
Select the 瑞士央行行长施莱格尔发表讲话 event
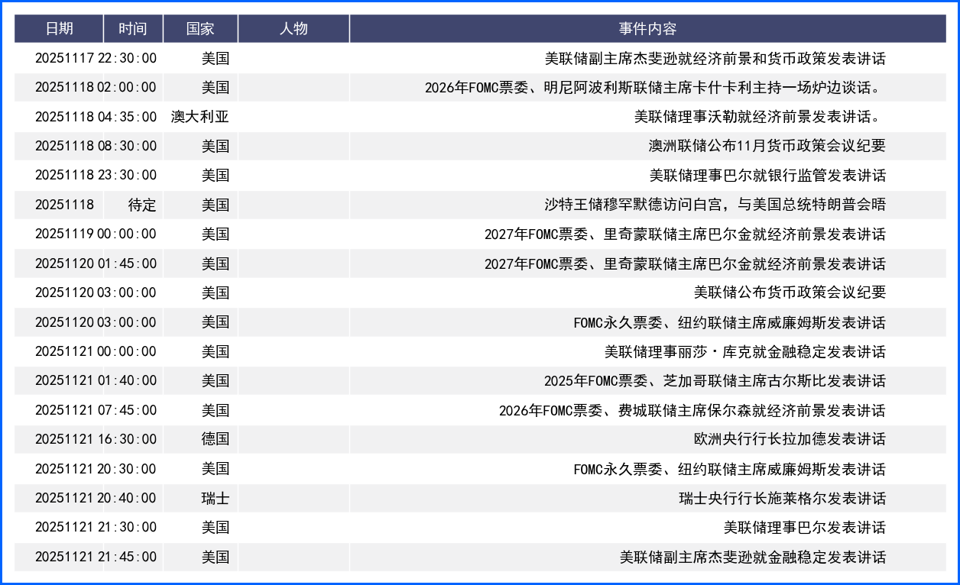[x=782, y=498]
